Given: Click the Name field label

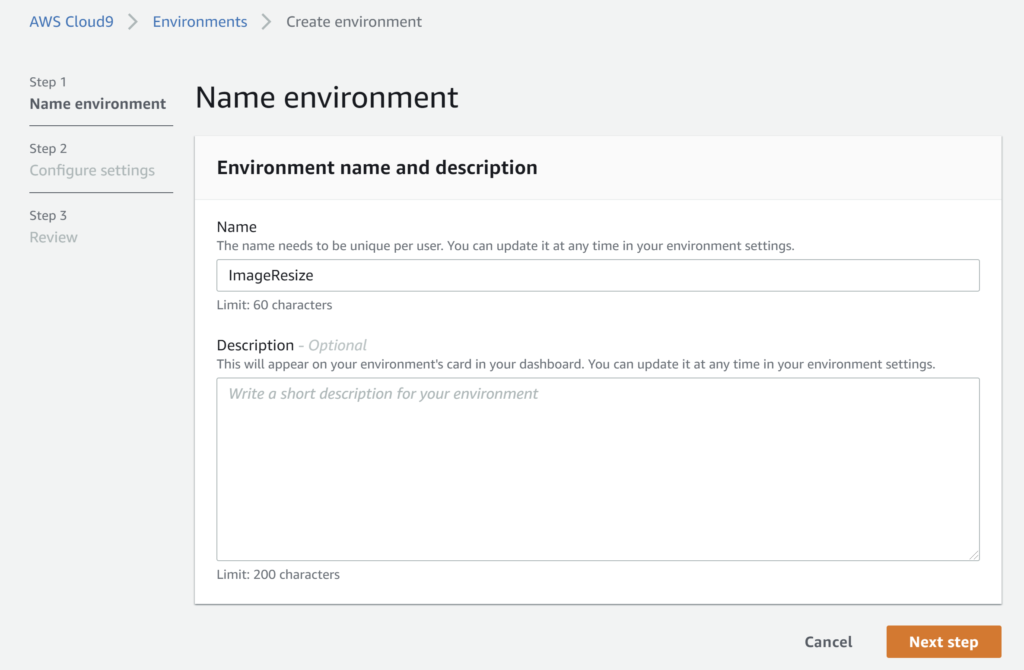Looking at the screenshot, I should point(237,227).
